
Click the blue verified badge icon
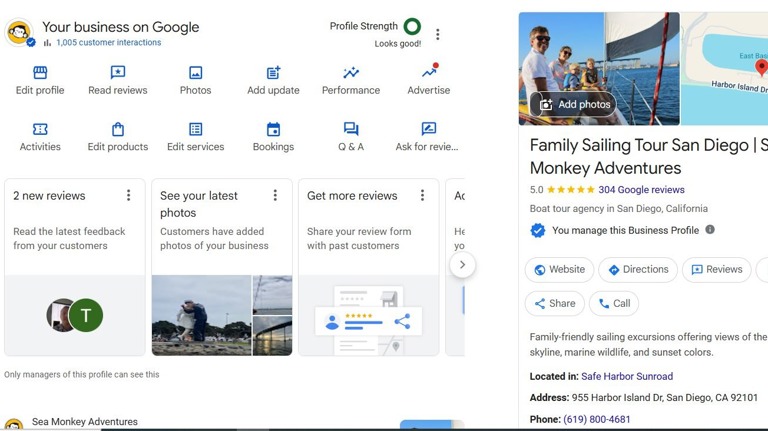(x=538, y=230)
